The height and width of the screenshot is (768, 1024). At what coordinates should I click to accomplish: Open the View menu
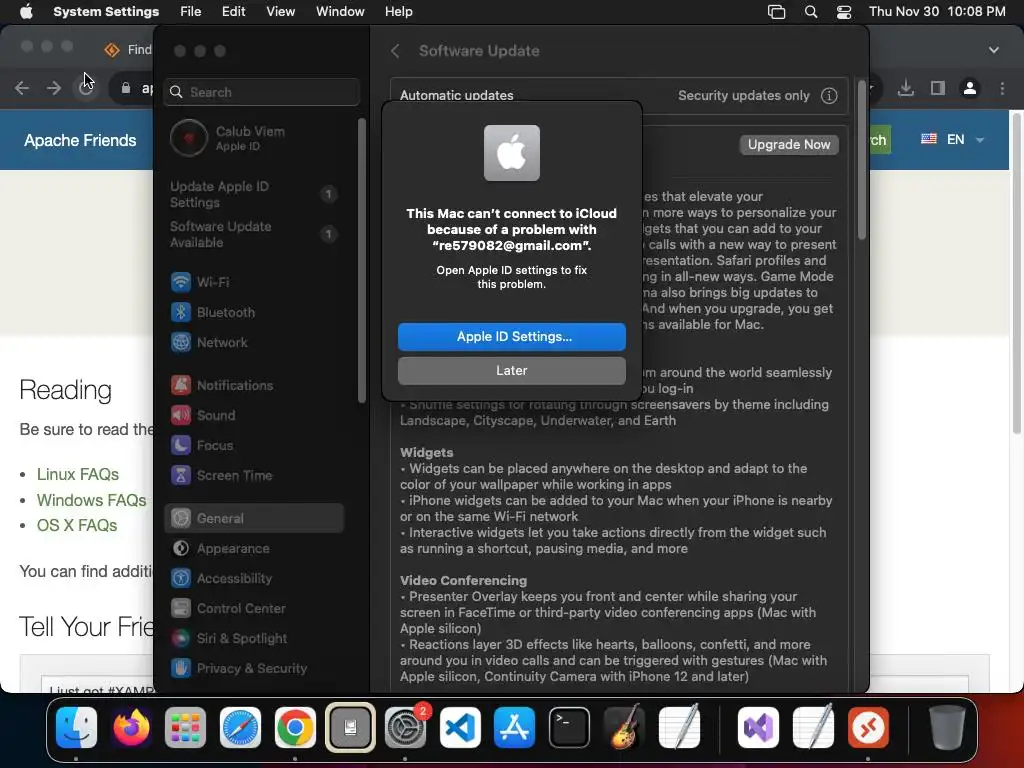pos(280,12)
